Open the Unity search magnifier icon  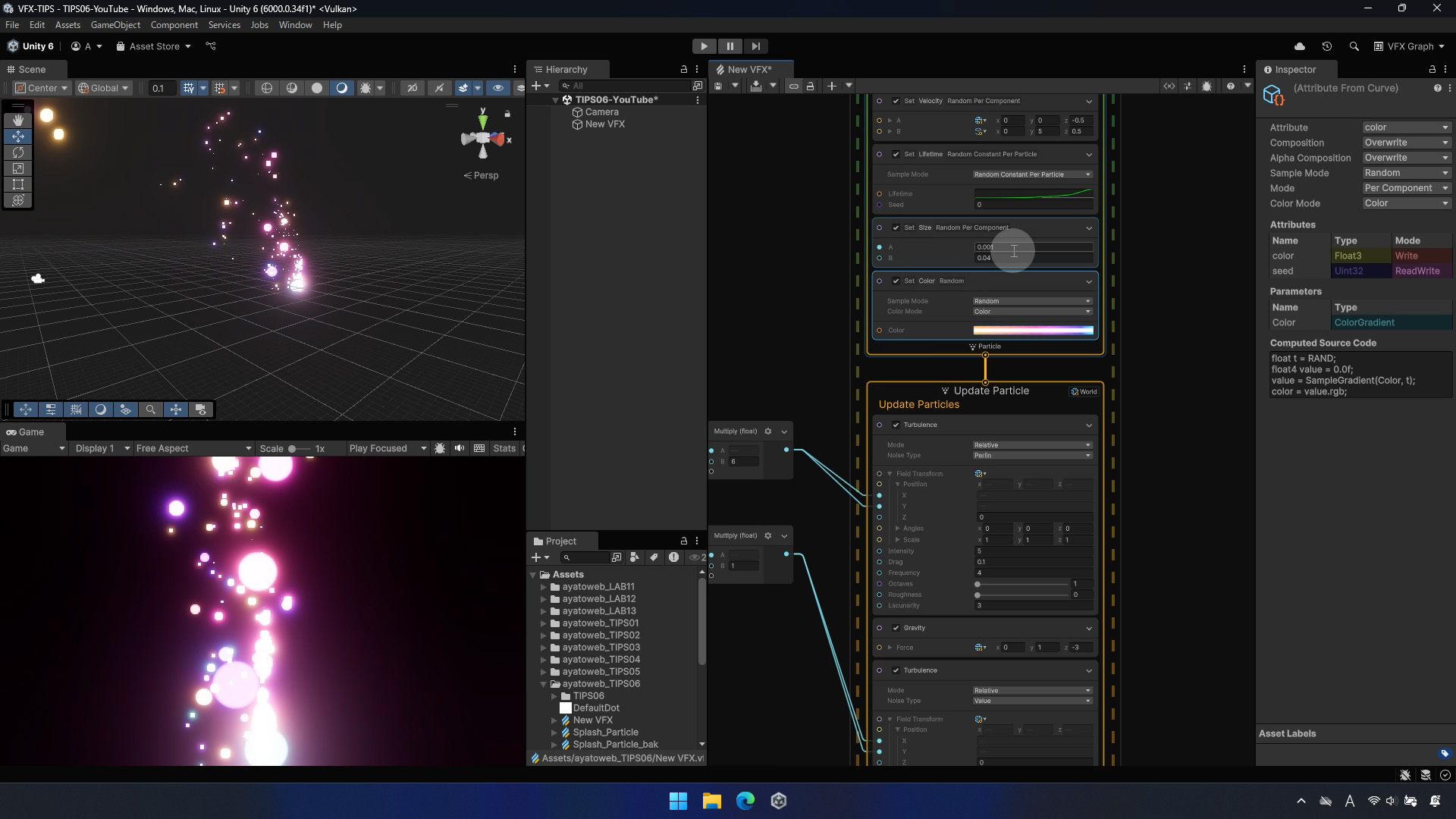coord(1354,46)
